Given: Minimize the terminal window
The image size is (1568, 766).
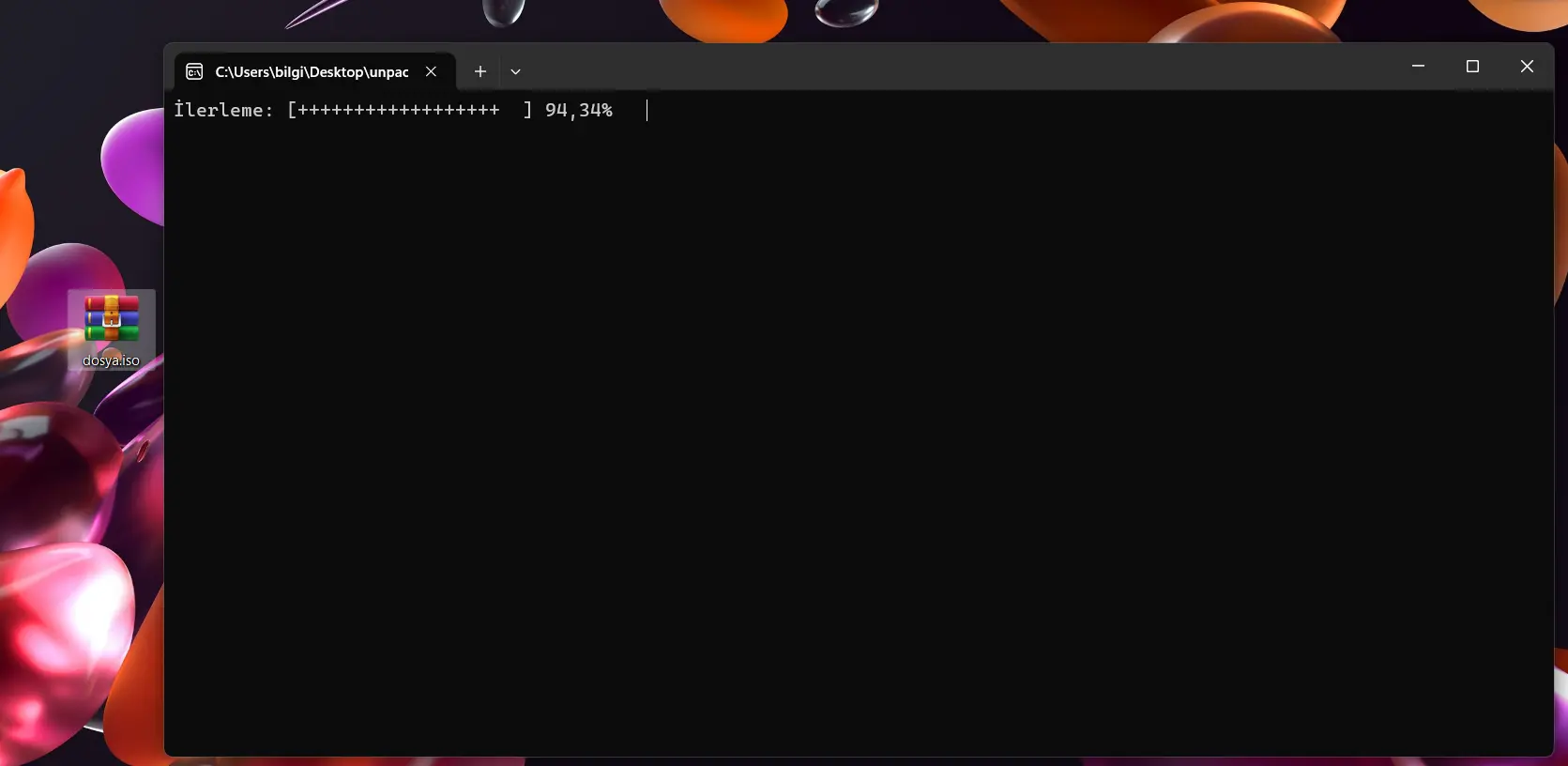Looking at the screenshot, I should [x=1418, y=66].
